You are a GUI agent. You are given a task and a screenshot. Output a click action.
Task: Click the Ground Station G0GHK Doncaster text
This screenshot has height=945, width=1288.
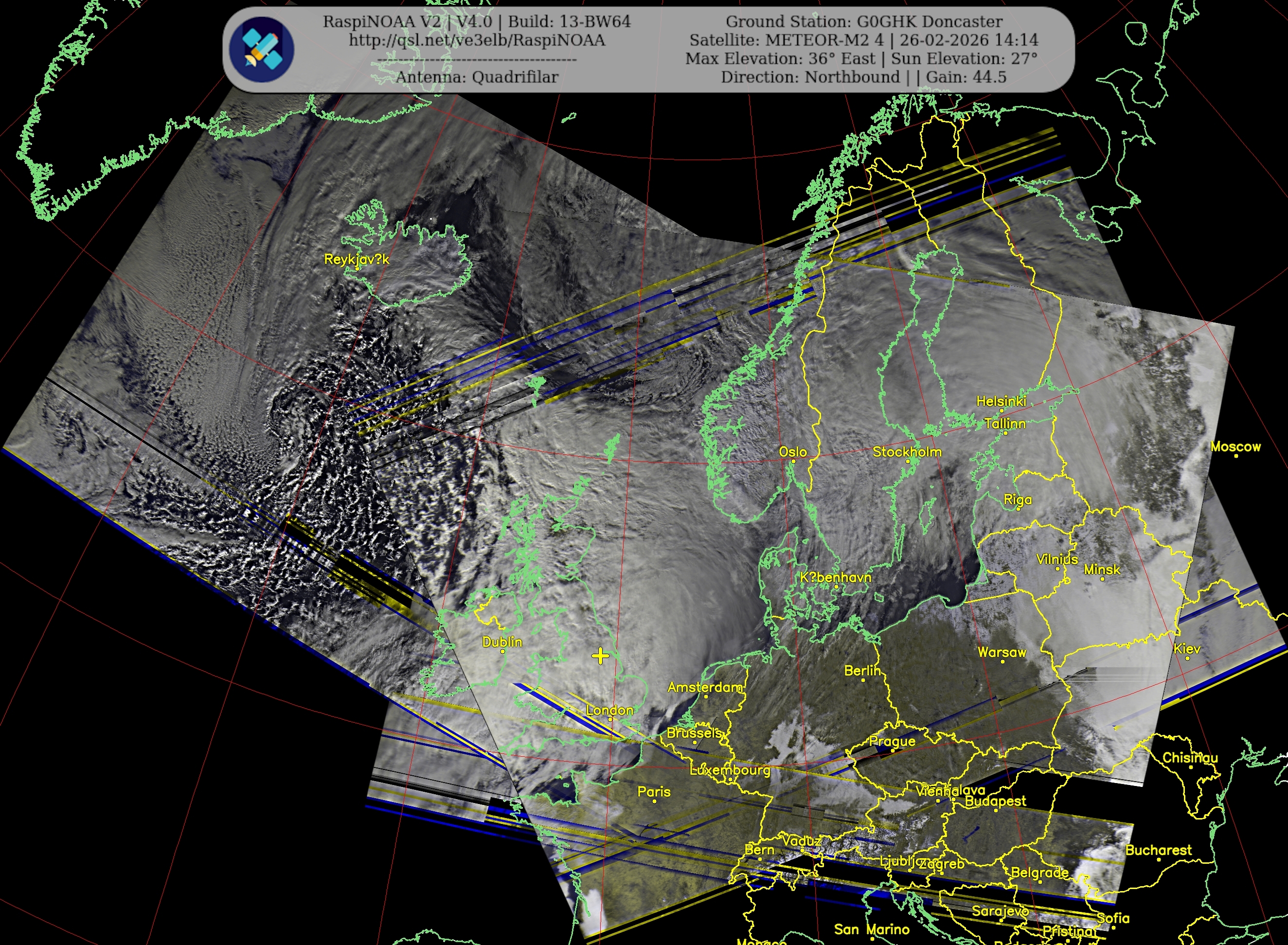[864, 22]
